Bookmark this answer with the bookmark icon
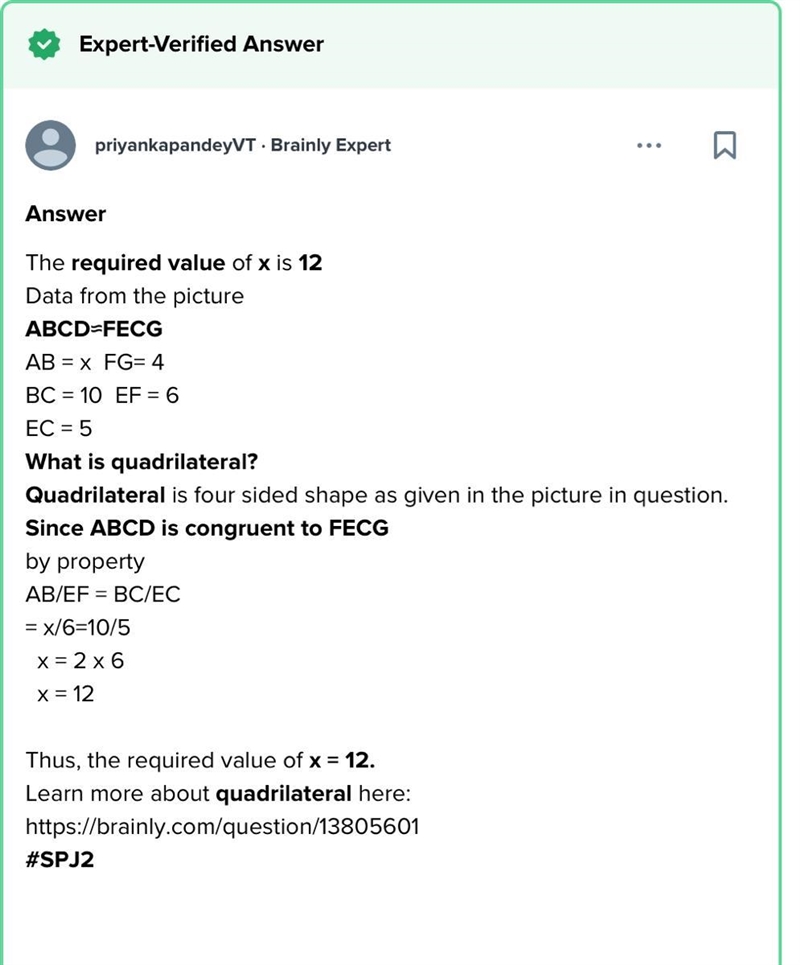 pos(724,145)
